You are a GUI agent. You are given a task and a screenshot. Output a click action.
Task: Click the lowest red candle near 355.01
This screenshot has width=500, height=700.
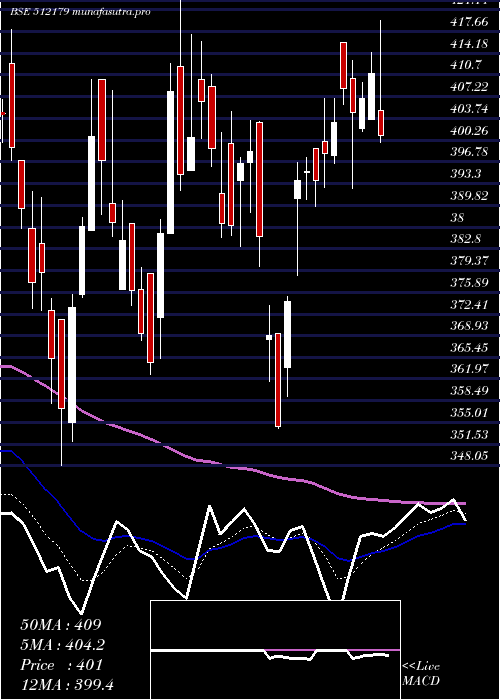click(x=278, y=380)
